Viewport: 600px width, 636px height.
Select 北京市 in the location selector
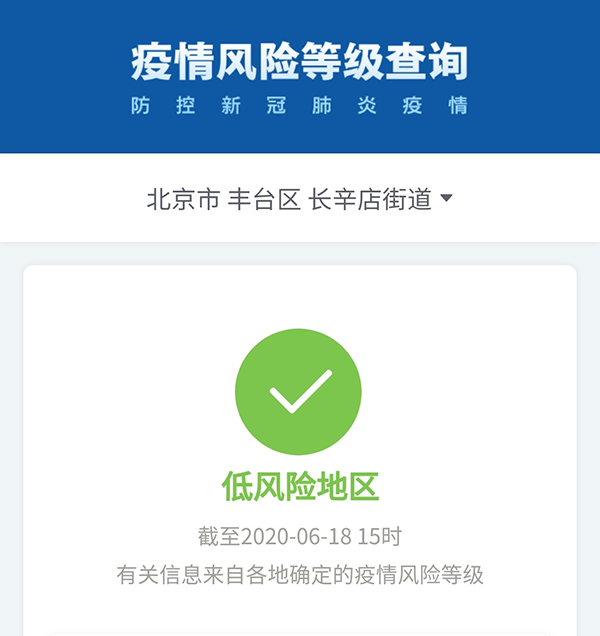(x=183, y=200)
